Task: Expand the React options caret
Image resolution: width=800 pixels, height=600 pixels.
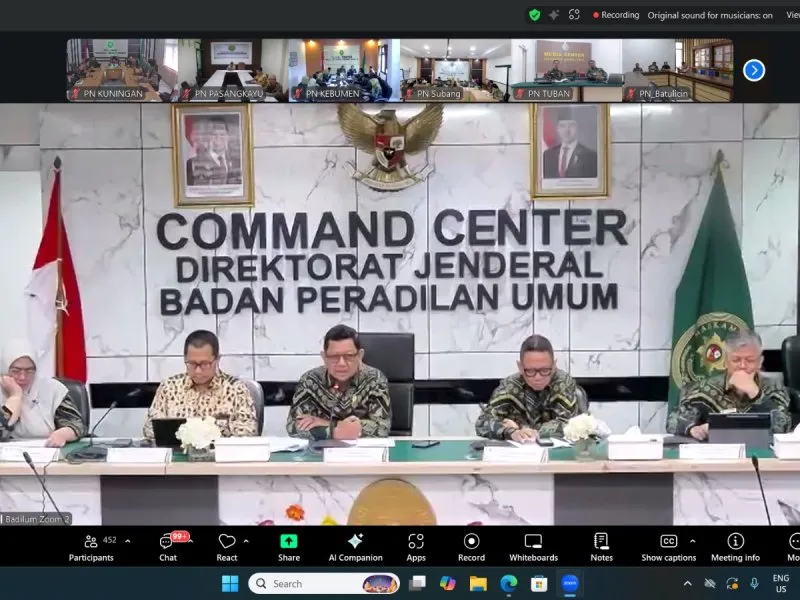Action: tap(246, 541)
